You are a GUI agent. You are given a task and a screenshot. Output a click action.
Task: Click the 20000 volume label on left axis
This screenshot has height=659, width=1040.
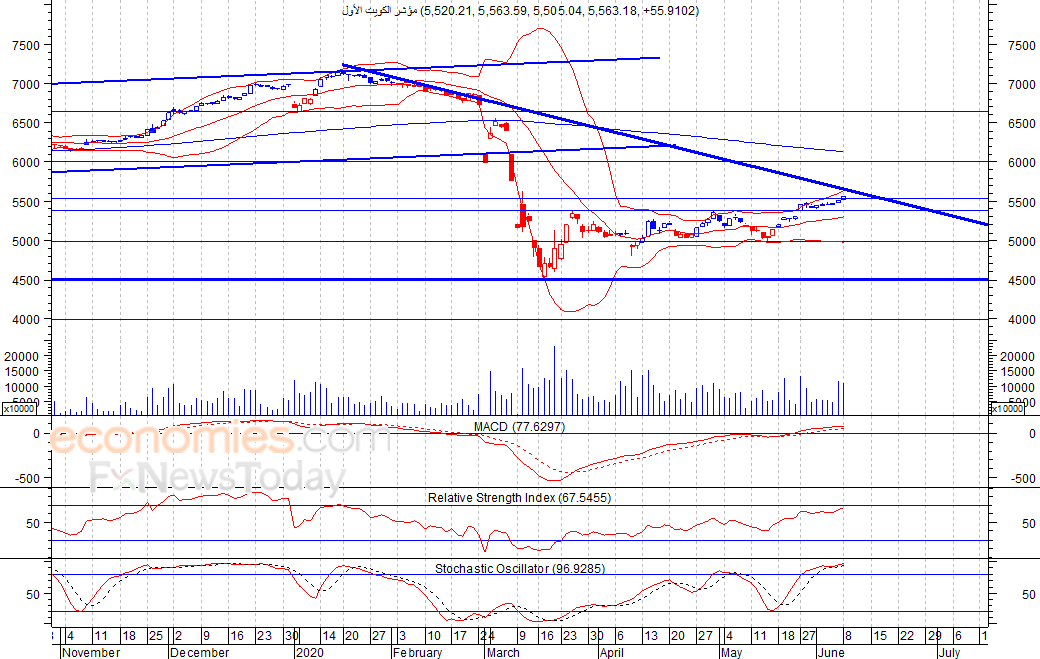click(x=22, y=357)
